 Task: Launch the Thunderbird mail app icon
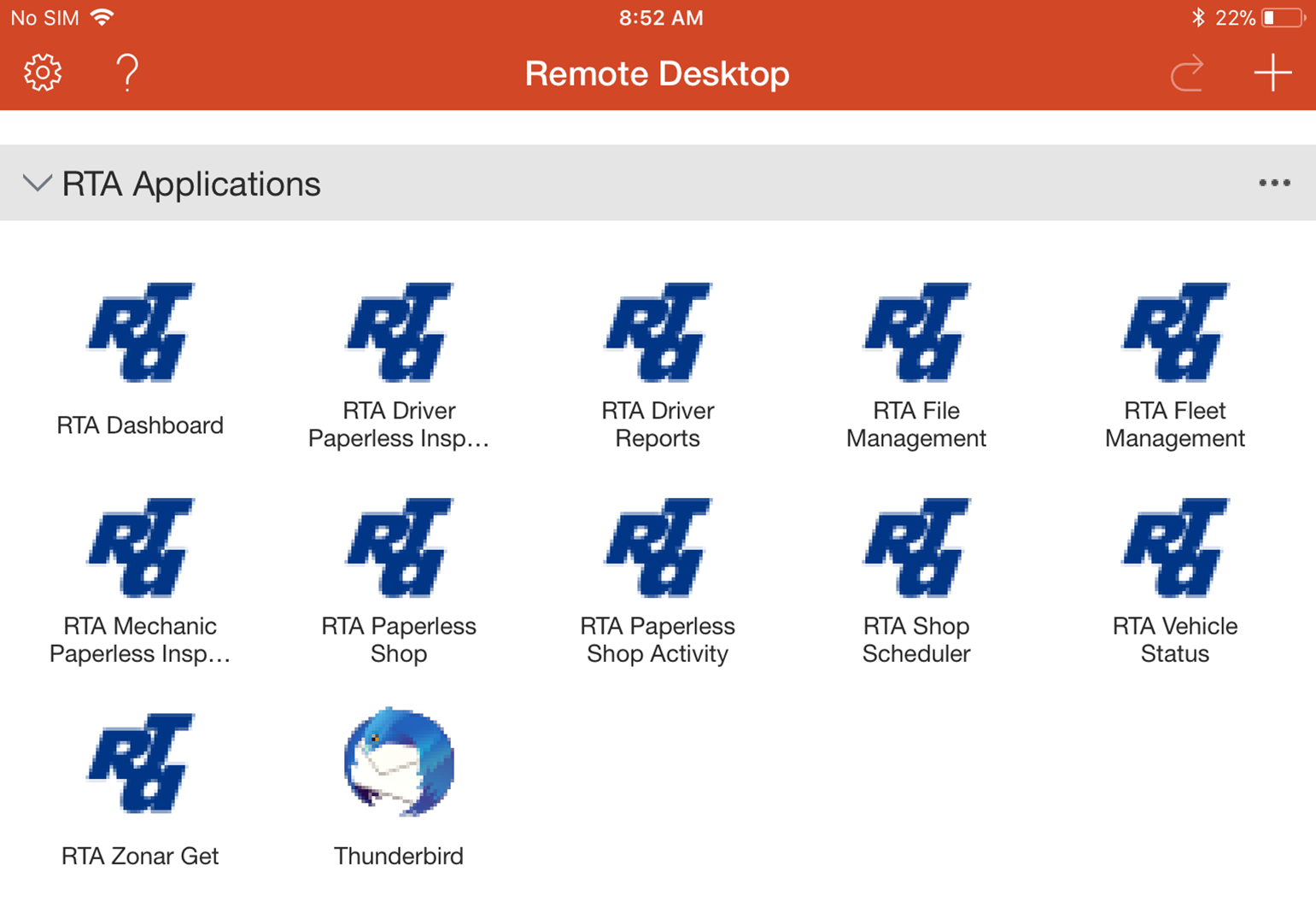(x=399, y=762)
